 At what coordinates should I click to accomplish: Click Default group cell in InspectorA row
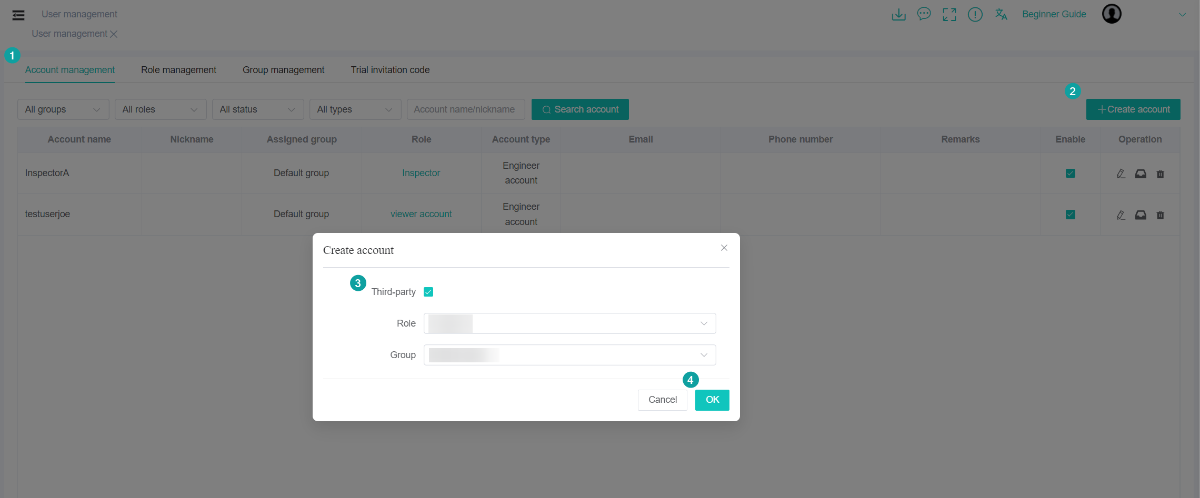coord(301,173)
